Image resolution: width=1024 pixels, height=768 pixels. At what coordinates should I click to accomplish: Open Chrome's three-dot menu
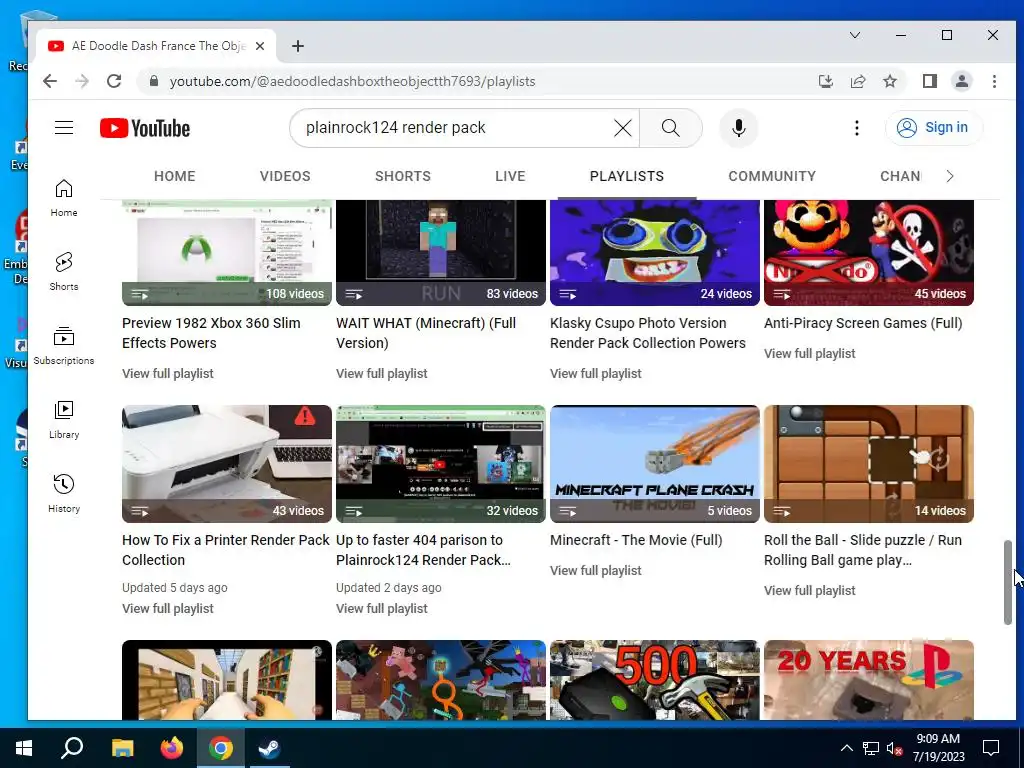click(x=994, y=81)
